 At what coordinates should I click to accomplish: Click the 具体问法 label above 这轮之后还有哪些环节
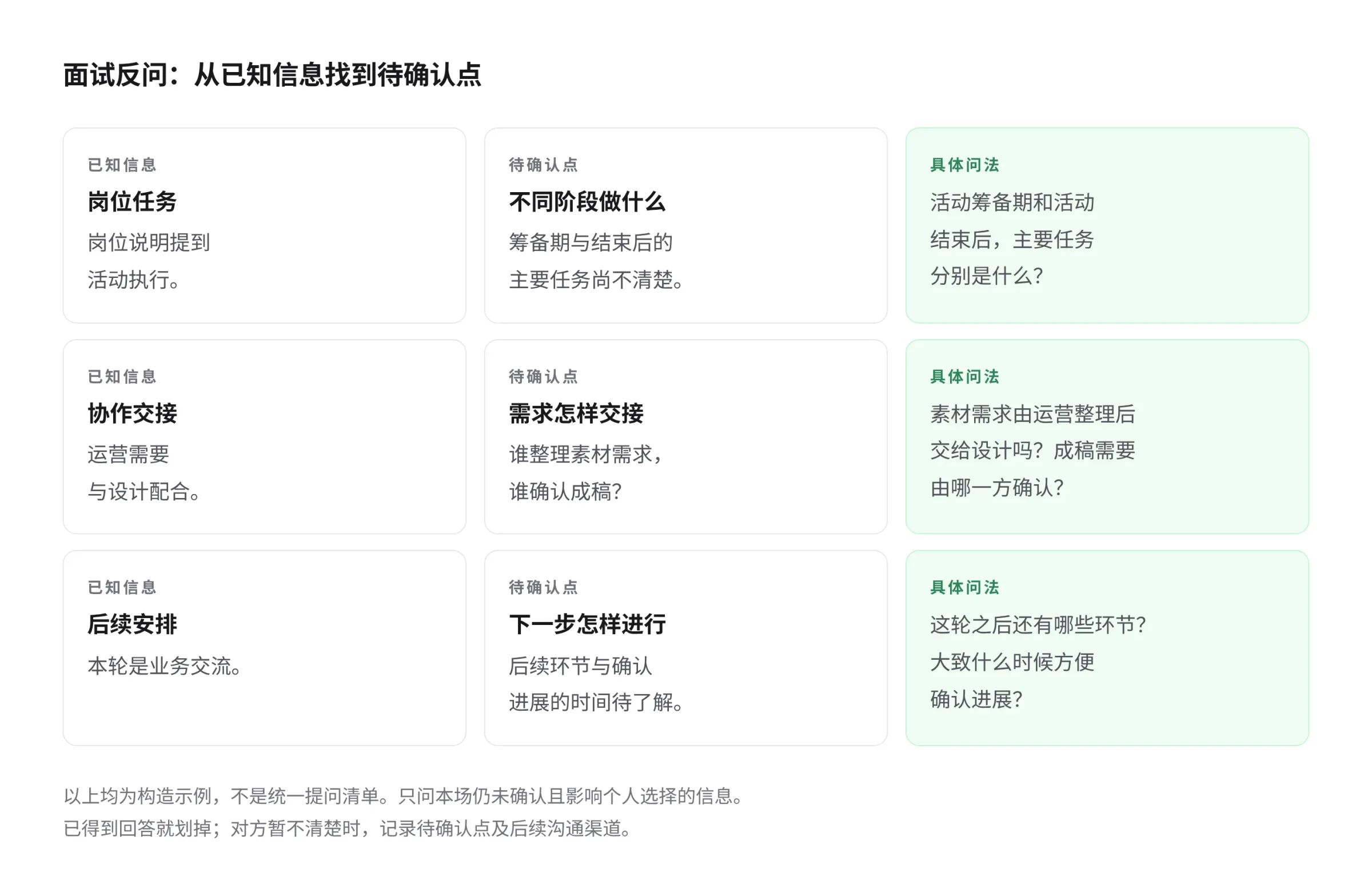tap(964, 588)
